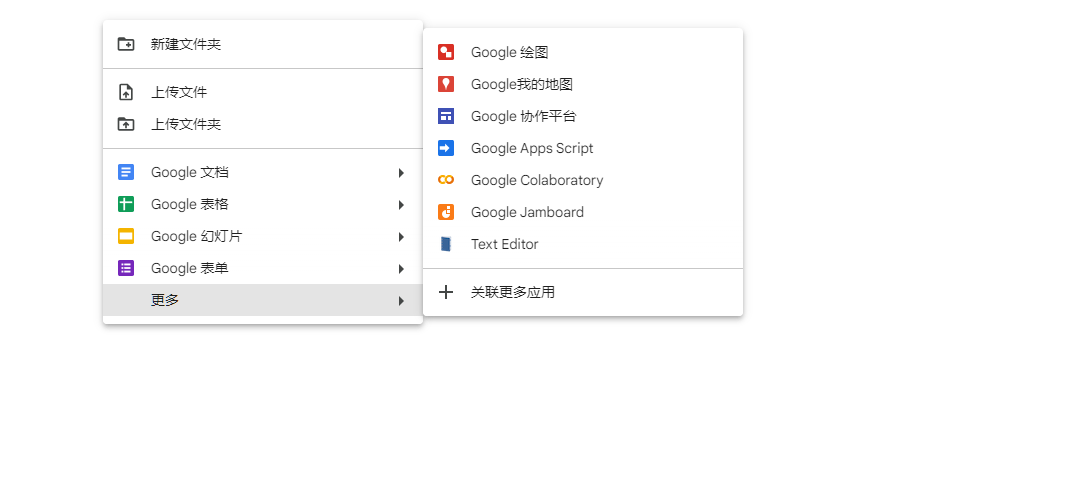Click the Google My Maps pin icon
This screenshot has height=479, width=1074.
[446, 84]
